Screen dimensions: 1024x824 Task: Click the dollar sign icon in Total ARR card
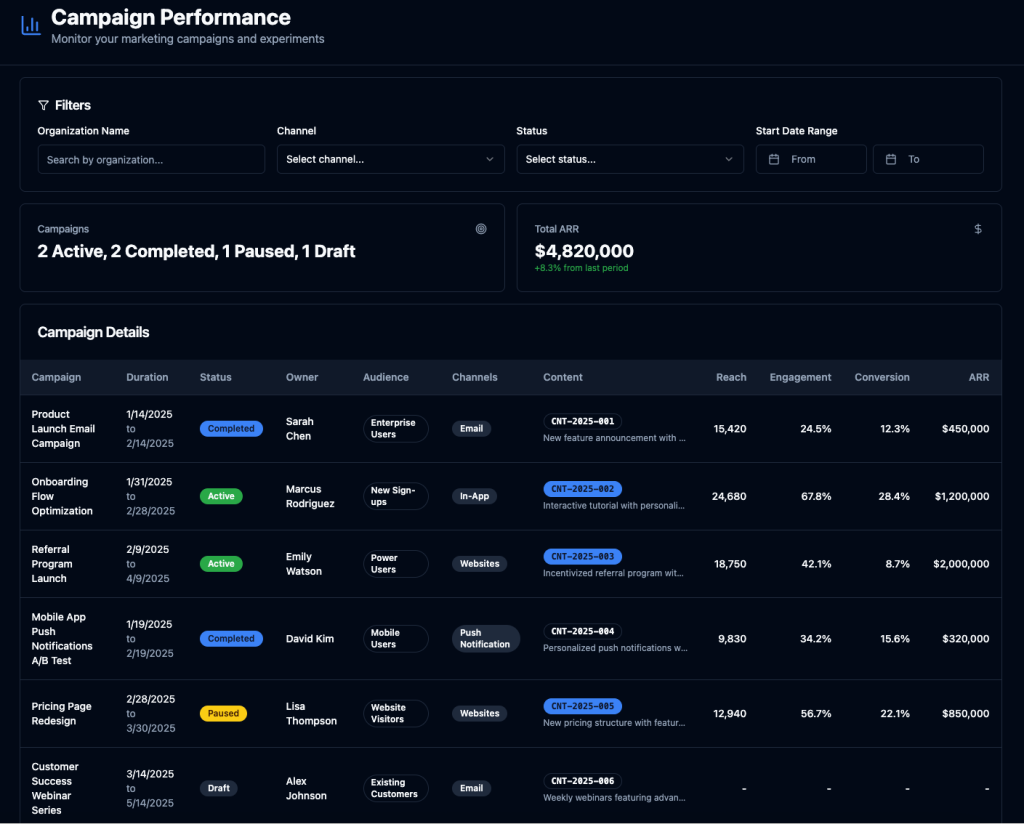point(978,229)
